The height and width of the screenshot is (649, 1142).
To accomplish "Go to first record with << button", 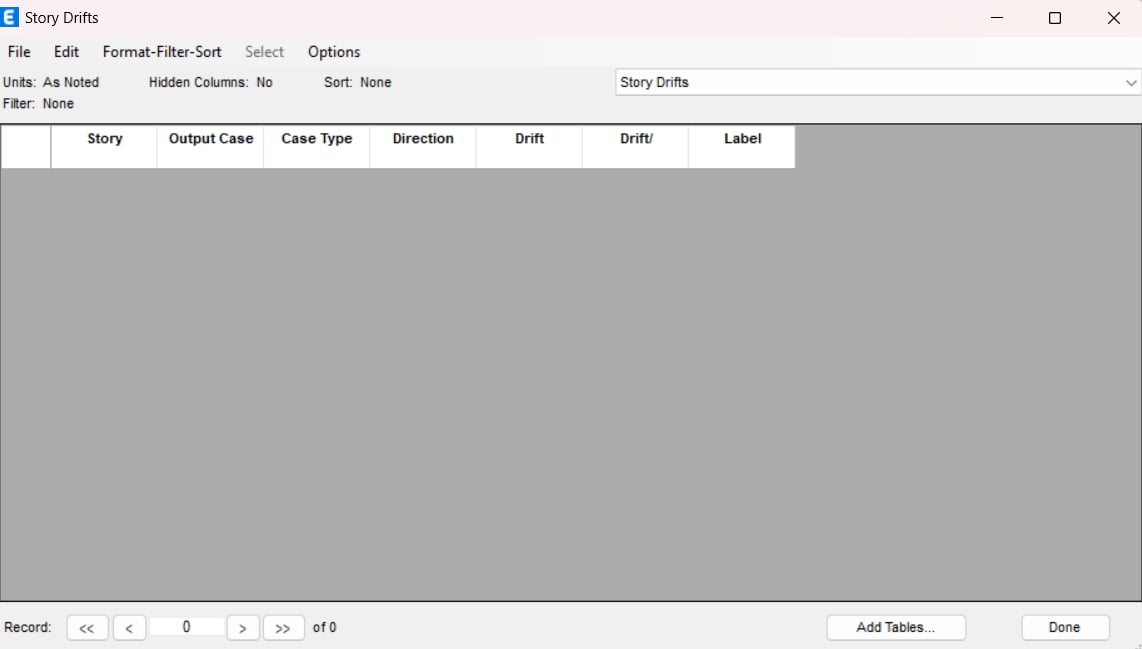I will point(87,628).
